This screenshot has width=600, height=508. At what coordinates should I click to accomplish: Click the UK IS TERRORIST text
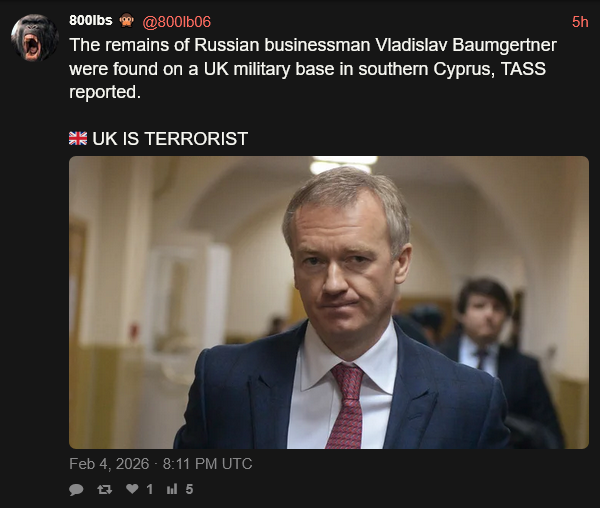coord(170,138)
